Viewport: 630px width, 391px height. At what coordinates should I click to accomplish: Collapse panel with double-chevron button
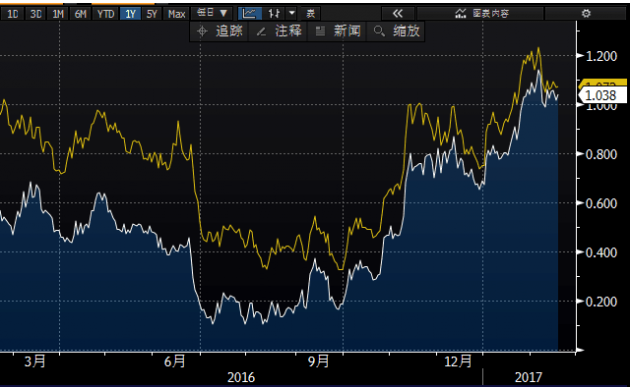pyautogui.click(x=398, y=14)
